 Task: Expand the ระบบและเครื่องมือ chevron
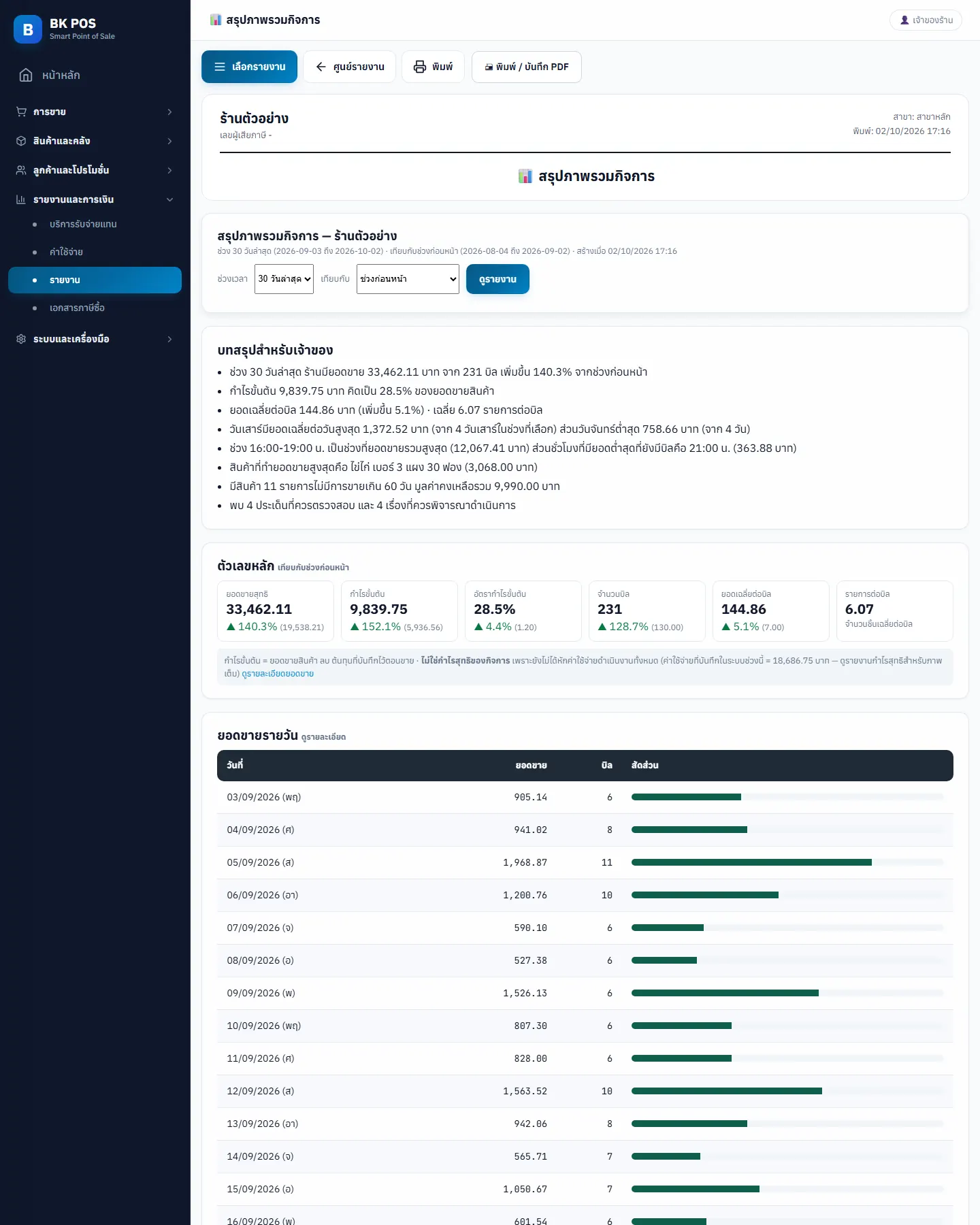(169, 339)
